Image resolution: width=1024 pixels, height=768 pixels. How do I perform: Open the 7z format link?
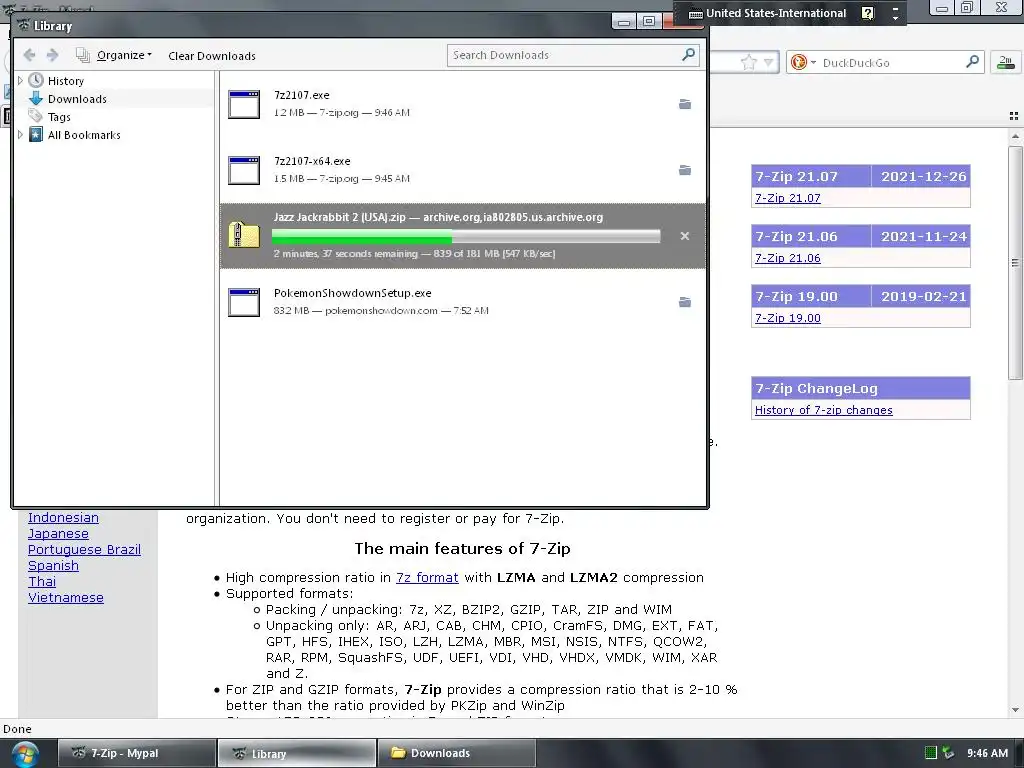tap(427, 577)
